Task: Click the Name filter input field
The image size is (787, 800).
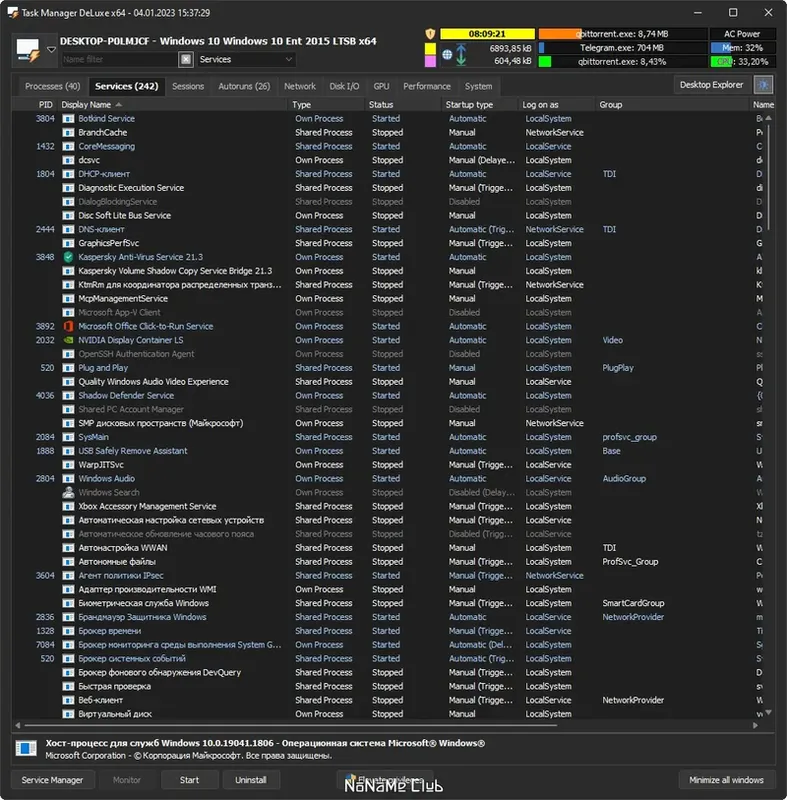Action: point(119,60)
